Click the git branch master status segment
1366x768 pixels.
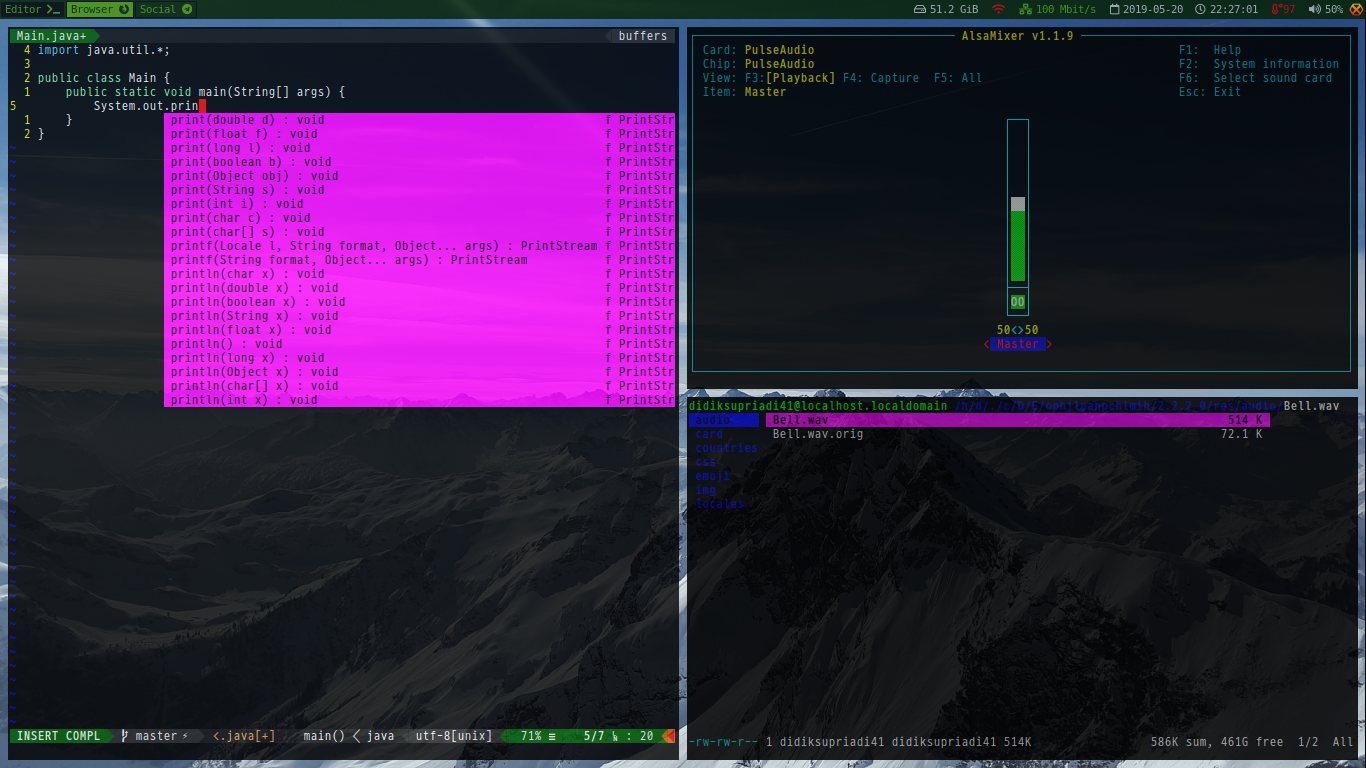[155, 736]
